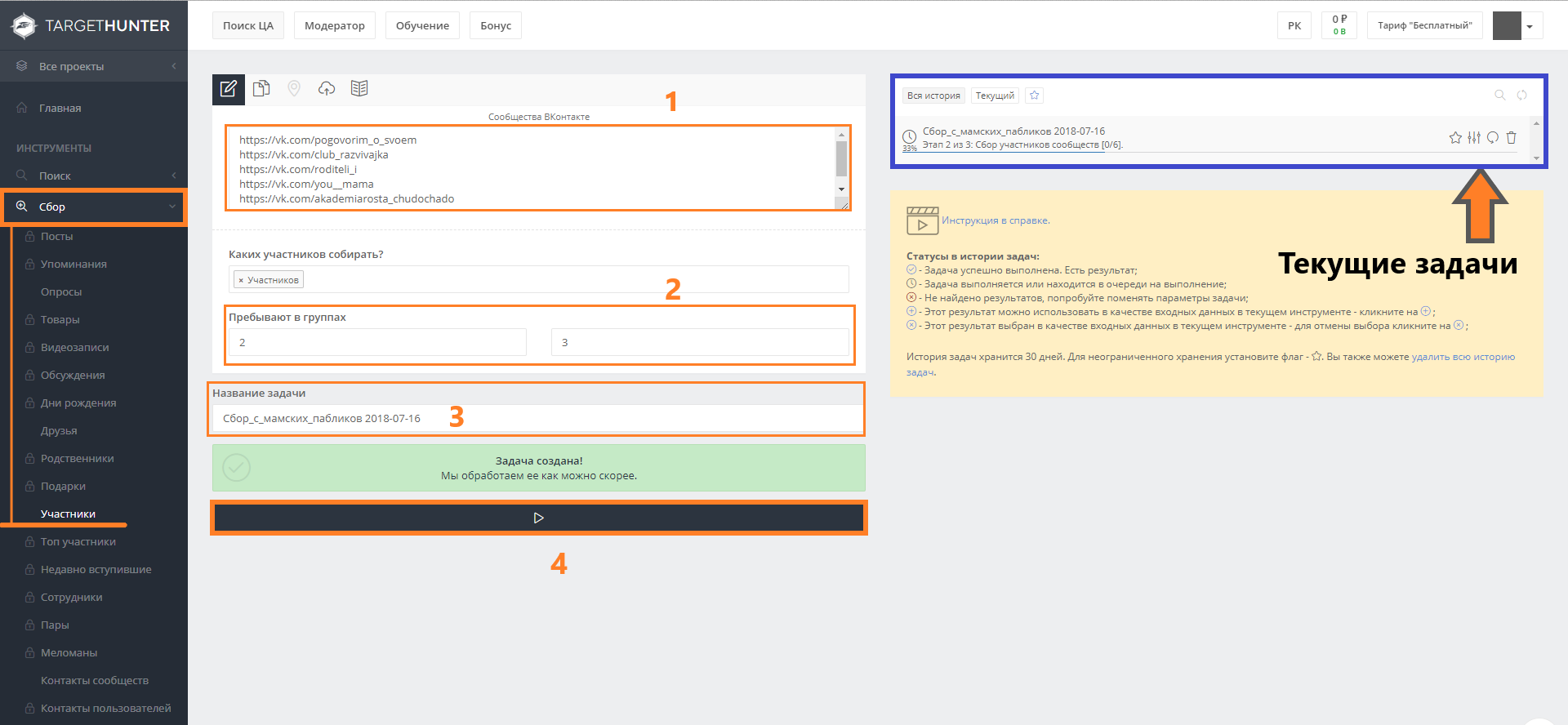Click the restart loop icon of the task

pos(1493,138)
